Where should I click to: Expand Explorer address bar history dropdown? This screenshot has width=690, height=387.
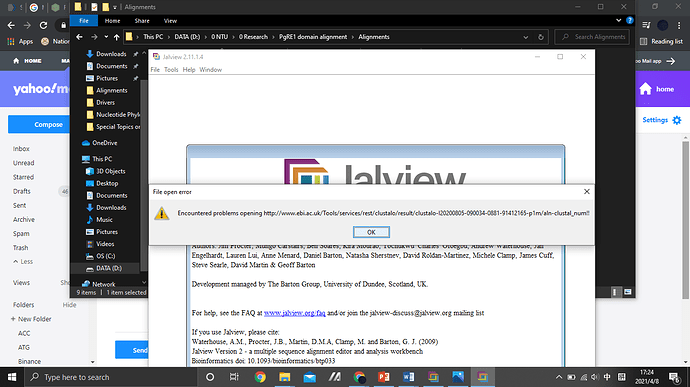point(525,37)
